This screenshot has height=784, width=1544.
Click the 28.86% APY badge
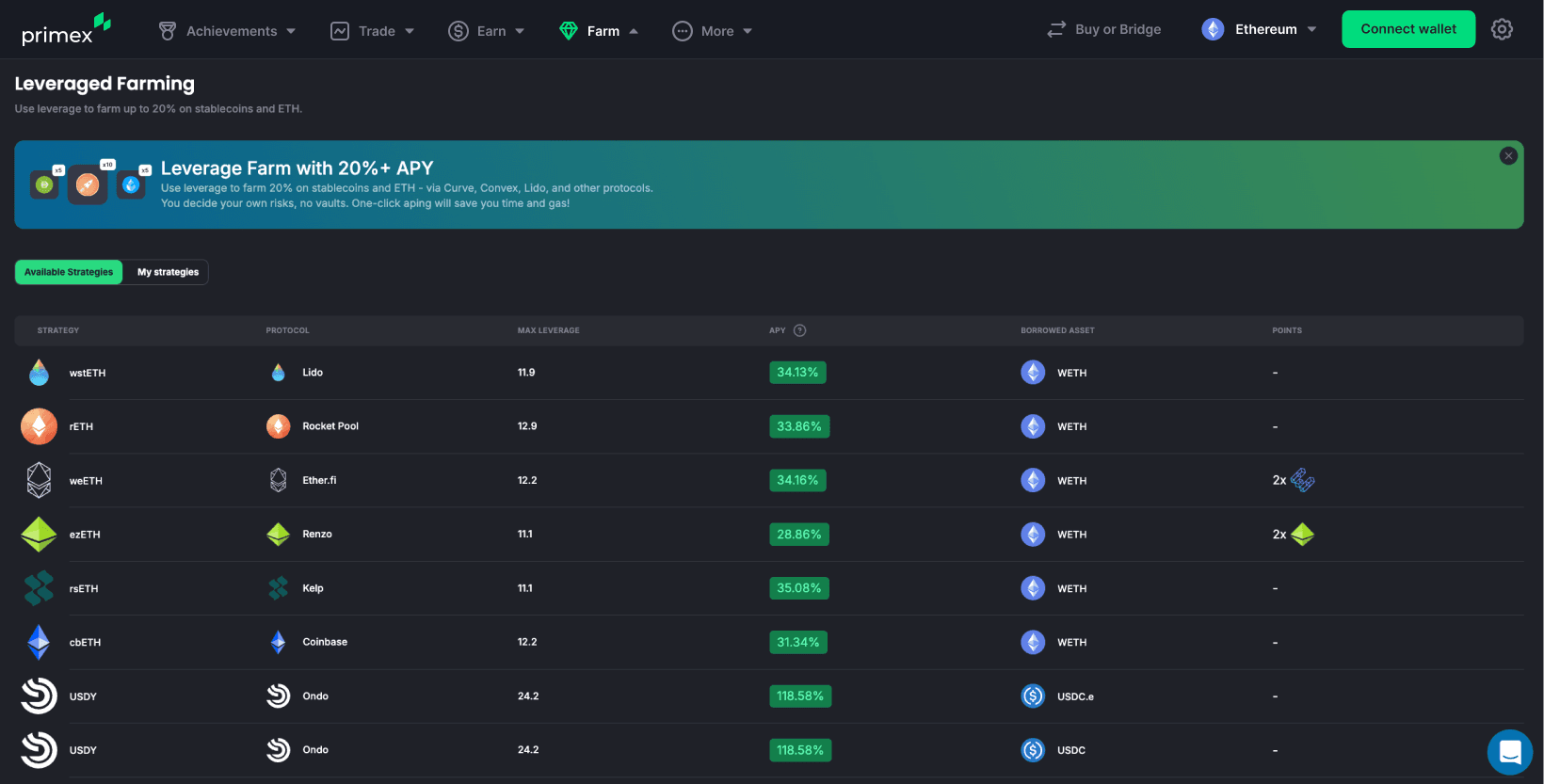pos(799,535)
